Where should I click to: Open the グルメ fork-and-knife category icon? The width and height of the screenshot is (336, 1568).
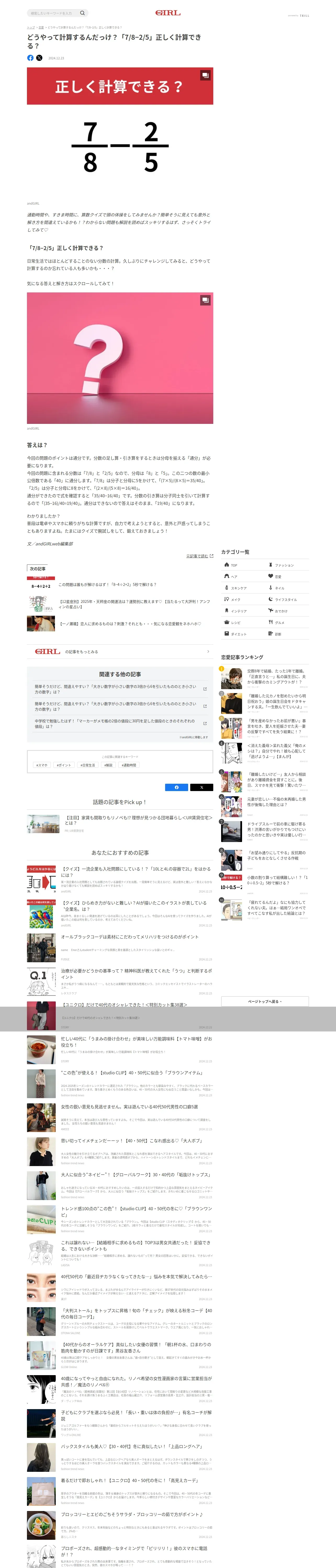pos(271,622)
